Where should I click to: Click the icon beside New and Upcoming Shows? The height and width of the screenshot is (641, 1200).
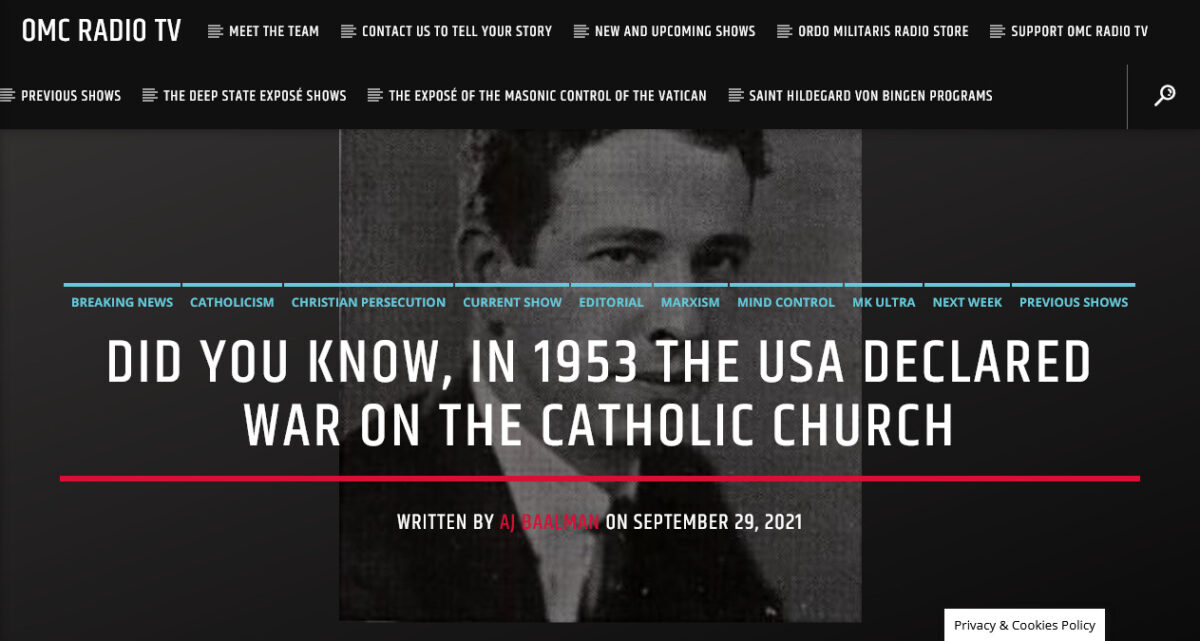point(581,32)
